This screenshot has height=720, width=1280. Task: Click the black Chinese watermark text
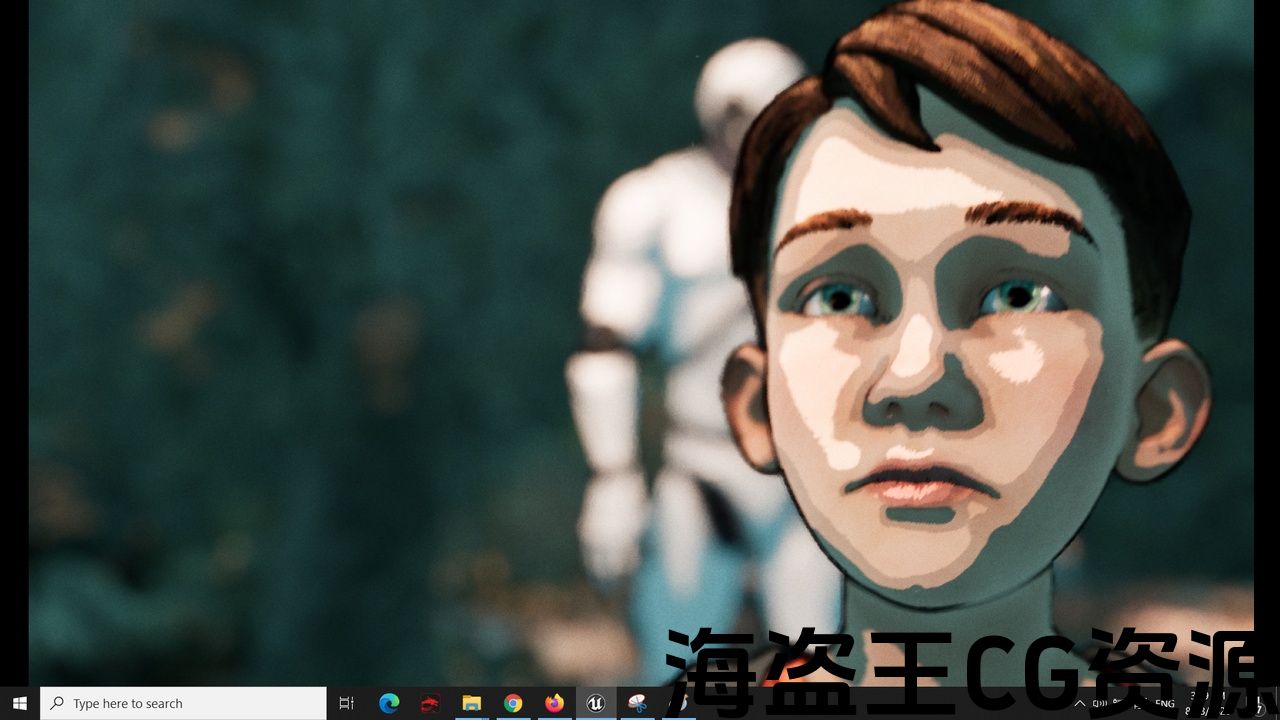(960, 660)
